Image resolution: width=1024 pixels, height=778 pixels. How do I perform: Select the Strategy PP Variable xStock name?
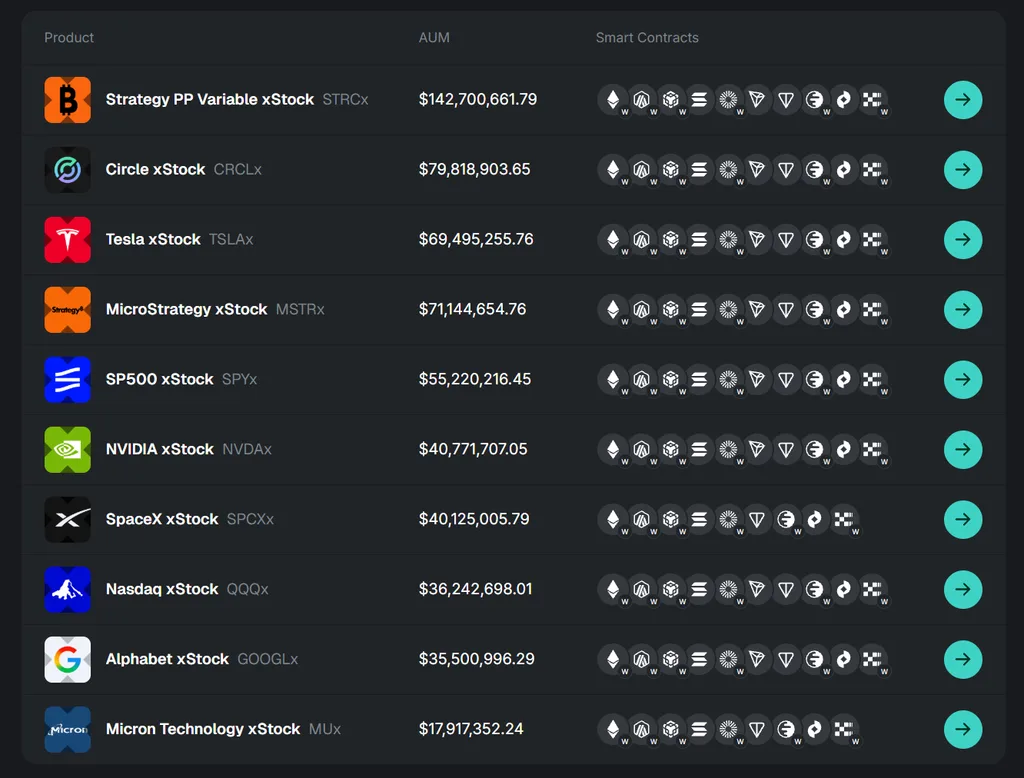(x=210, y=99)
